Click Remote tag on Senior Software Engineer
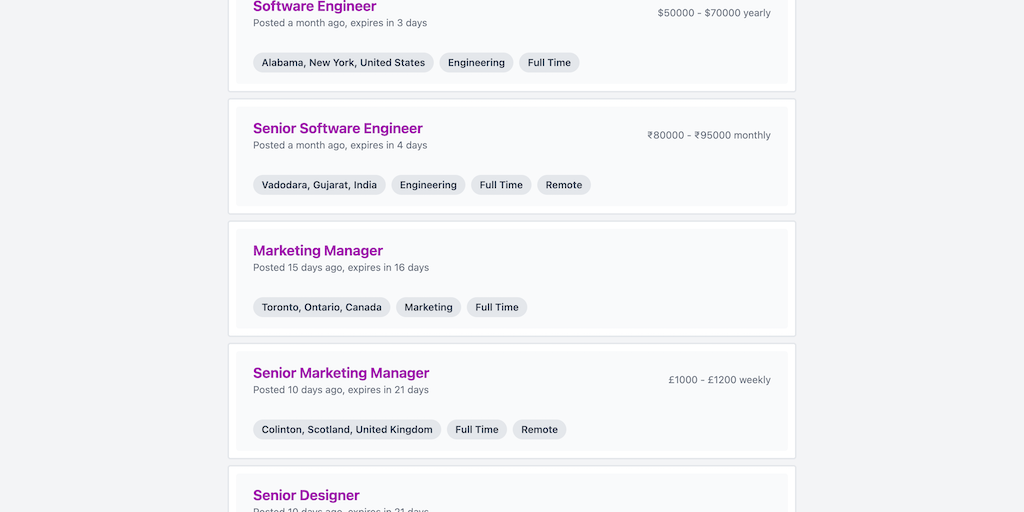 coord(564,185)
